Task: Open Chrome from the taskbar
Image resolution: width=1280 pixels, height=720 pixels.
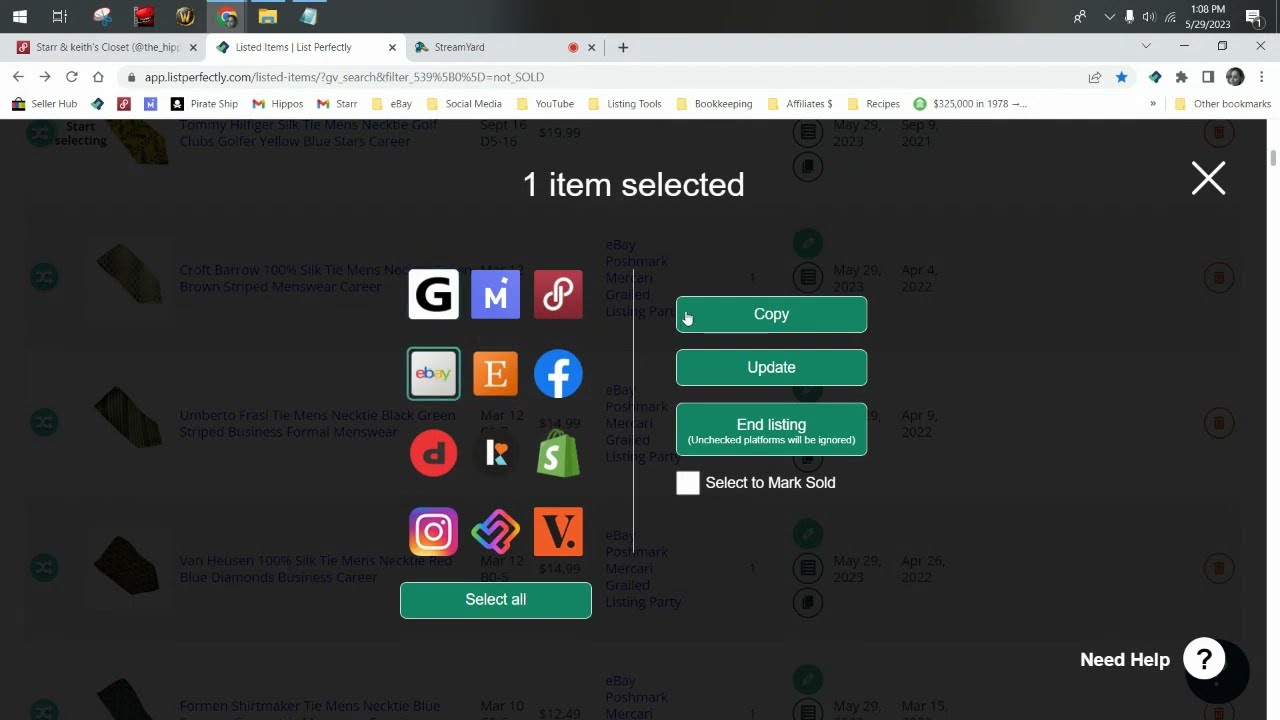Action: point(227,16)
